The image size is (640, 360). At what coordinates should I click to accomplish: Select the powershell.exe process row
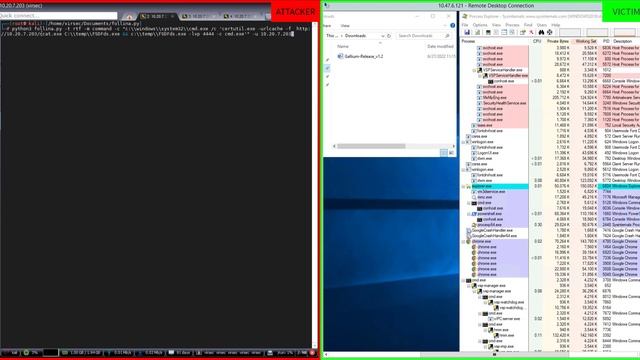[550, 214]
